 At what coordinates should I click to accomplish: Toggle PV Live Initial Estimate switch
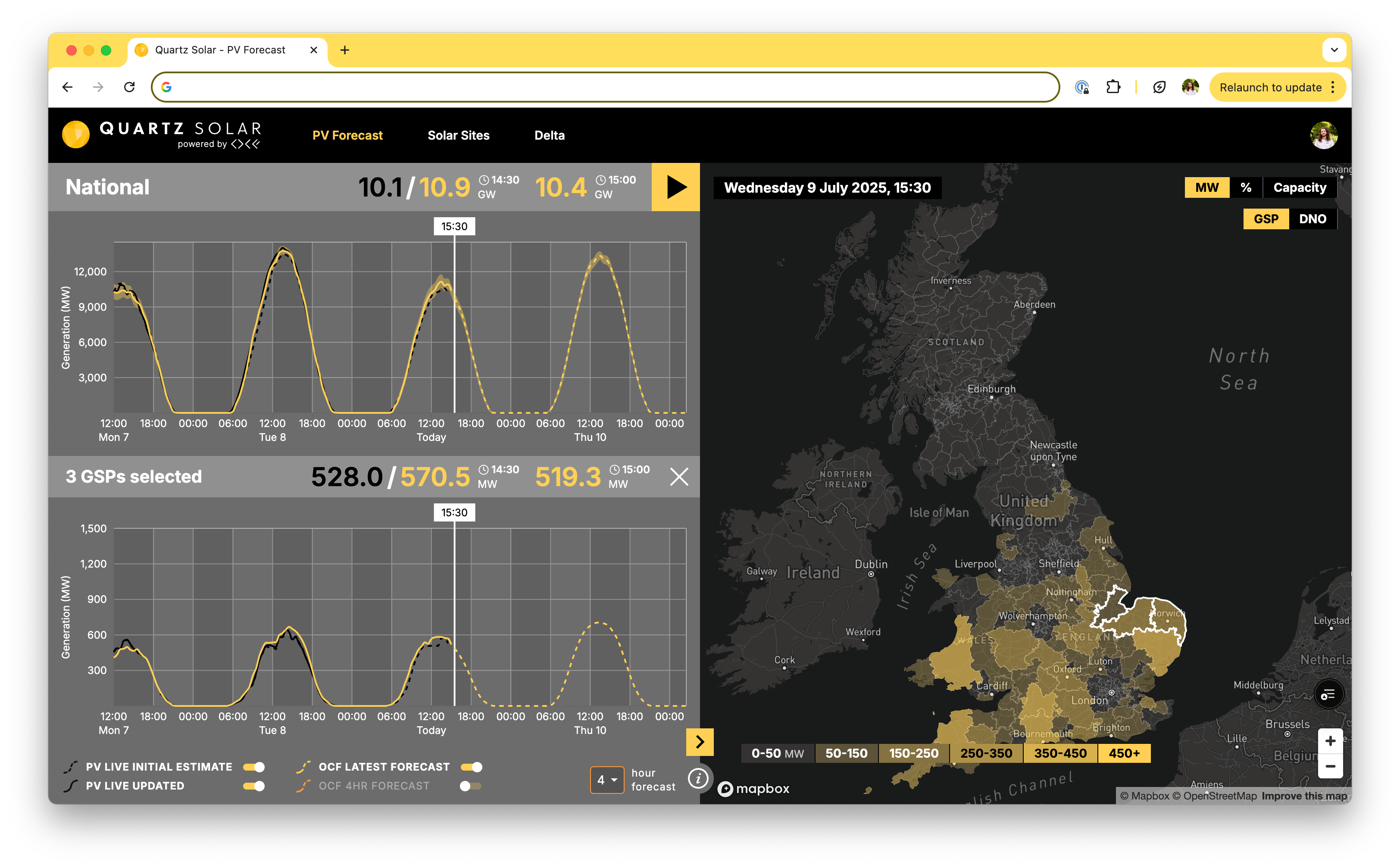click(x=254, y=767)
